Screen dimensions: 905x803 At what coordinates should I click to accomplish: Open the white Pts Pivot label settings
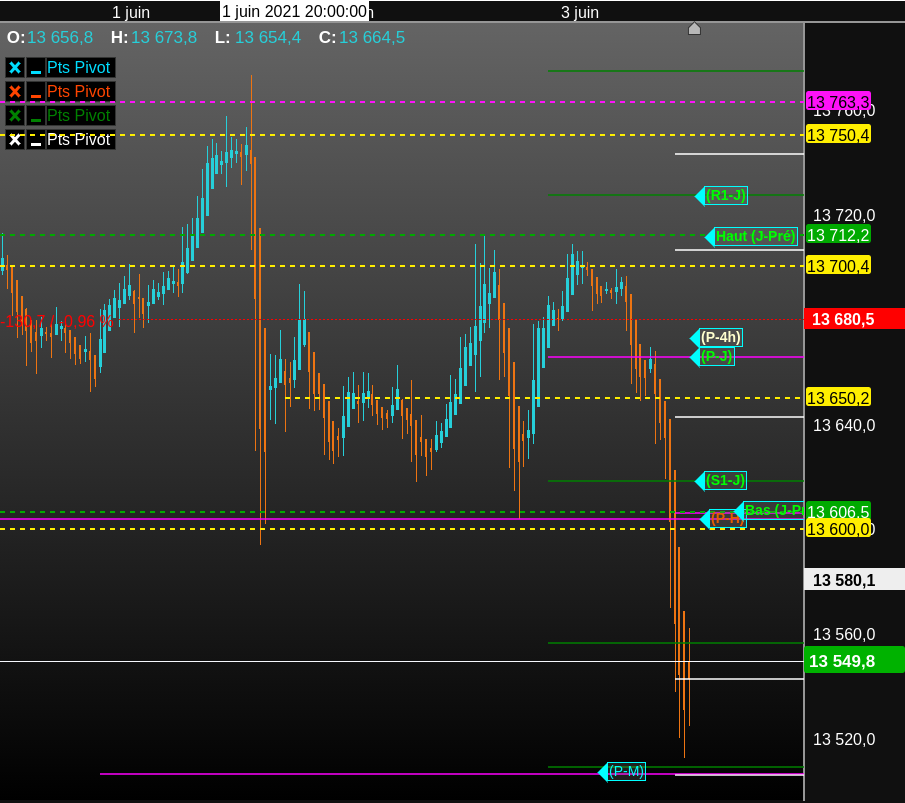pos(78,140)
